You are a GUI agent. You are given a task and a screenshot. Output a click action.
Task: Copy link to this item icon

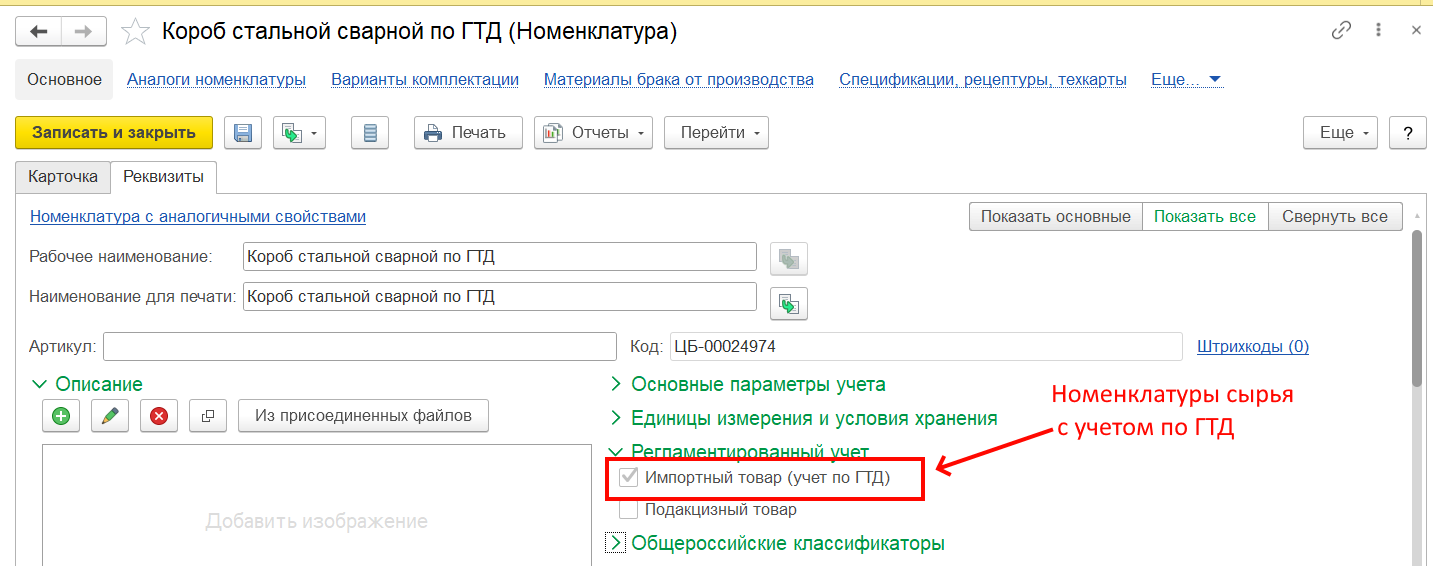[1341, 31]
